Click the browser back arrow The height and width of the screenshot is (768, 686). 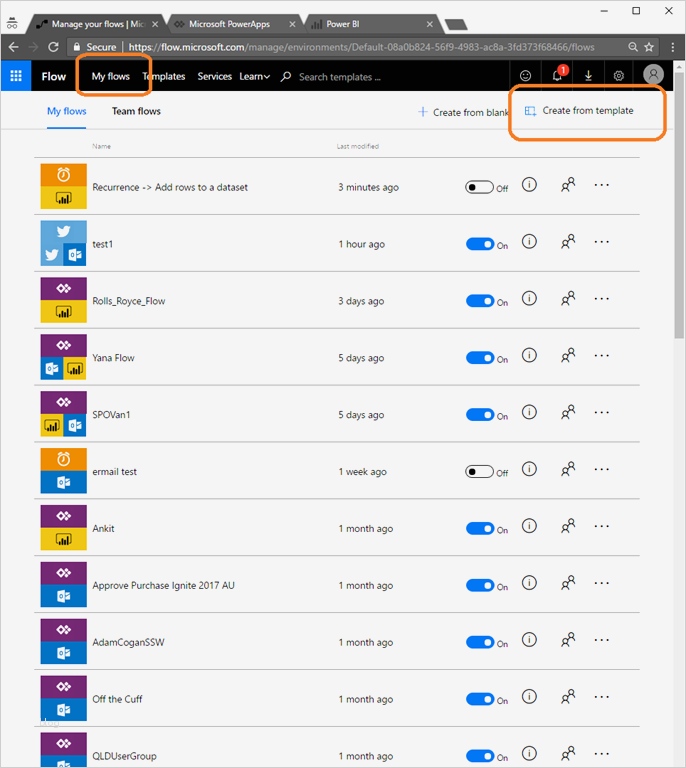pos(14,47)
